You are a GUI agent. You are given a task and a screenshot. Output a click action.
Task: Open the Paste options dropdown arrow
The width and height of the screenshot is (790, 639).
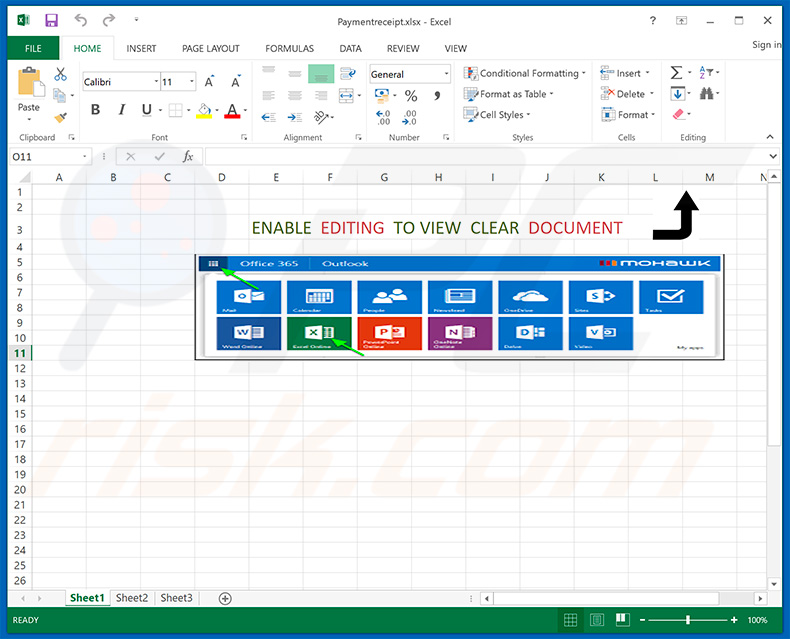tap(29, 119)
